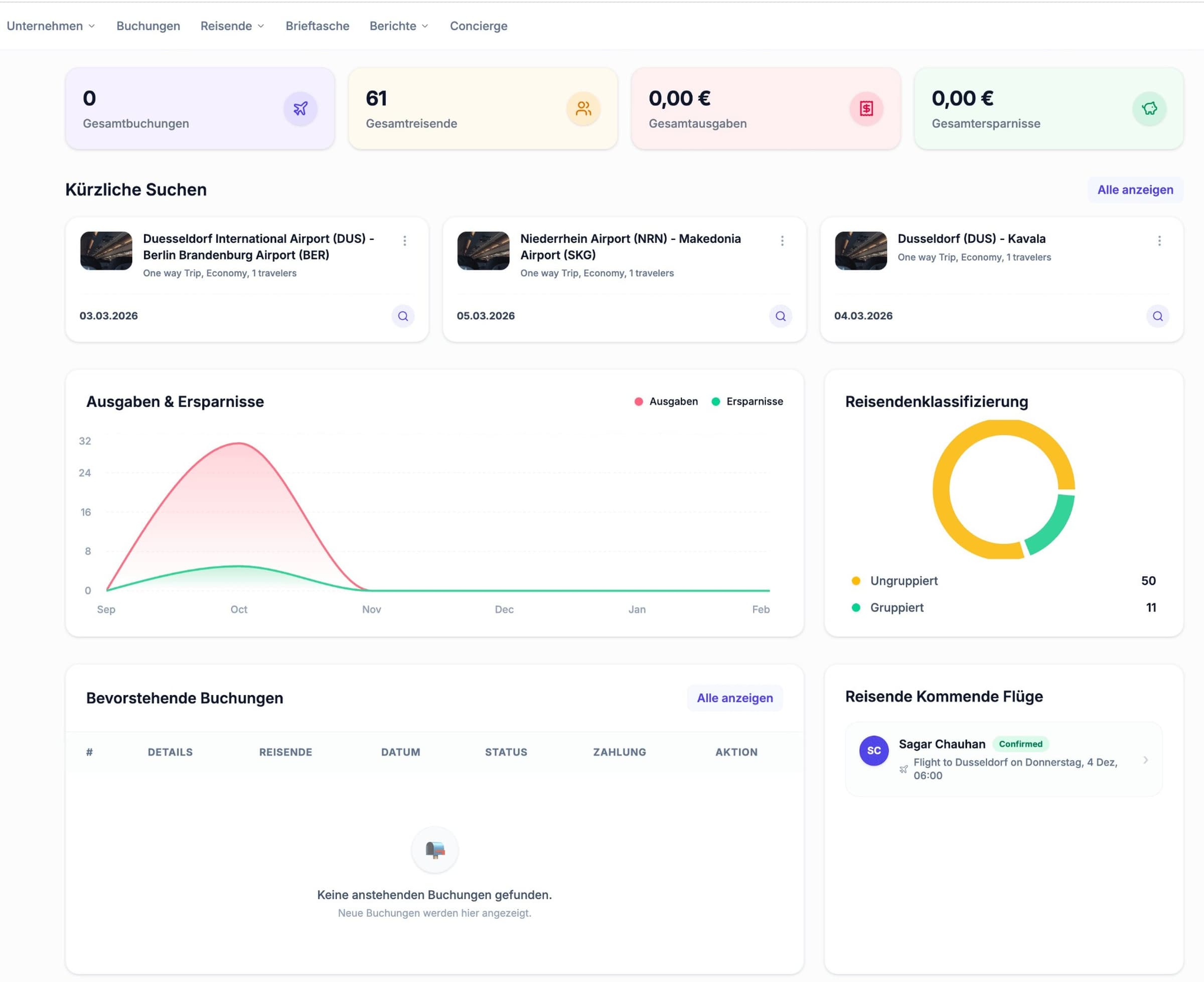1204x982 pixels.
Task: Toggle the Ersparnisse series in the chart legend
Action: tap(747, 401)
